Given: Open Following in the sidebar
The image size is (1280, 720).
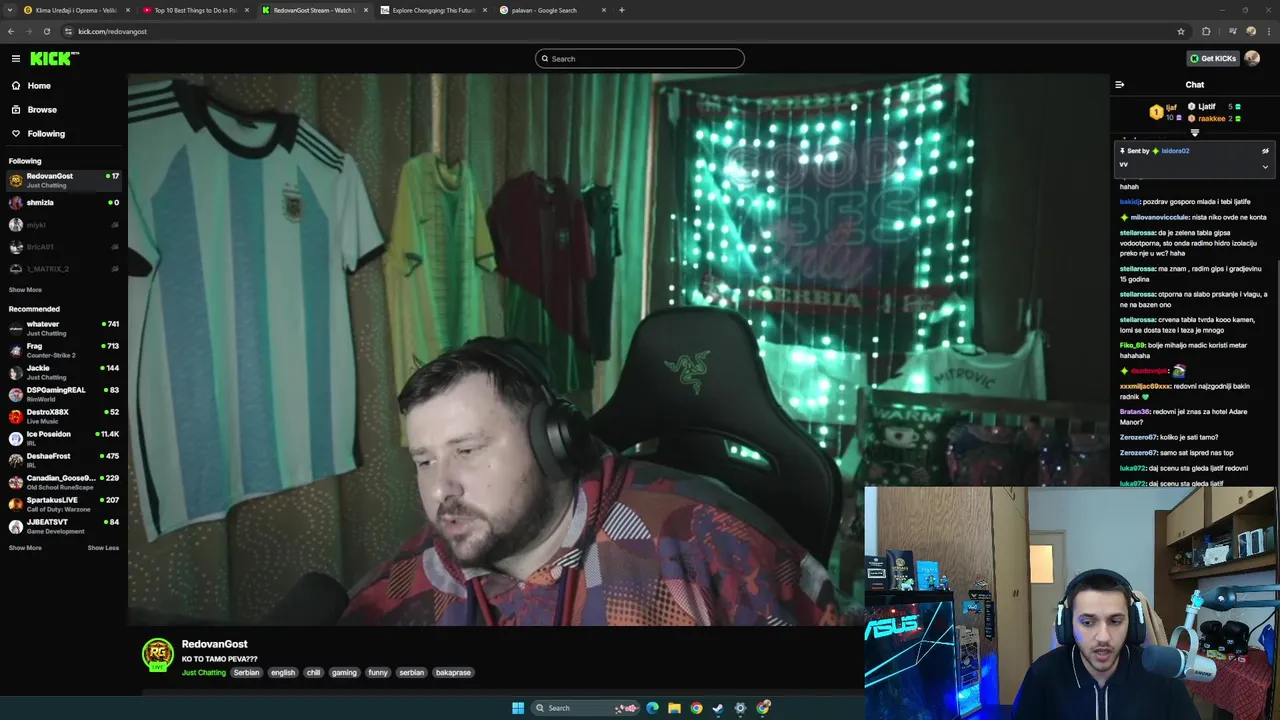Looking at the screenshot, I should (x=46, y=133).
